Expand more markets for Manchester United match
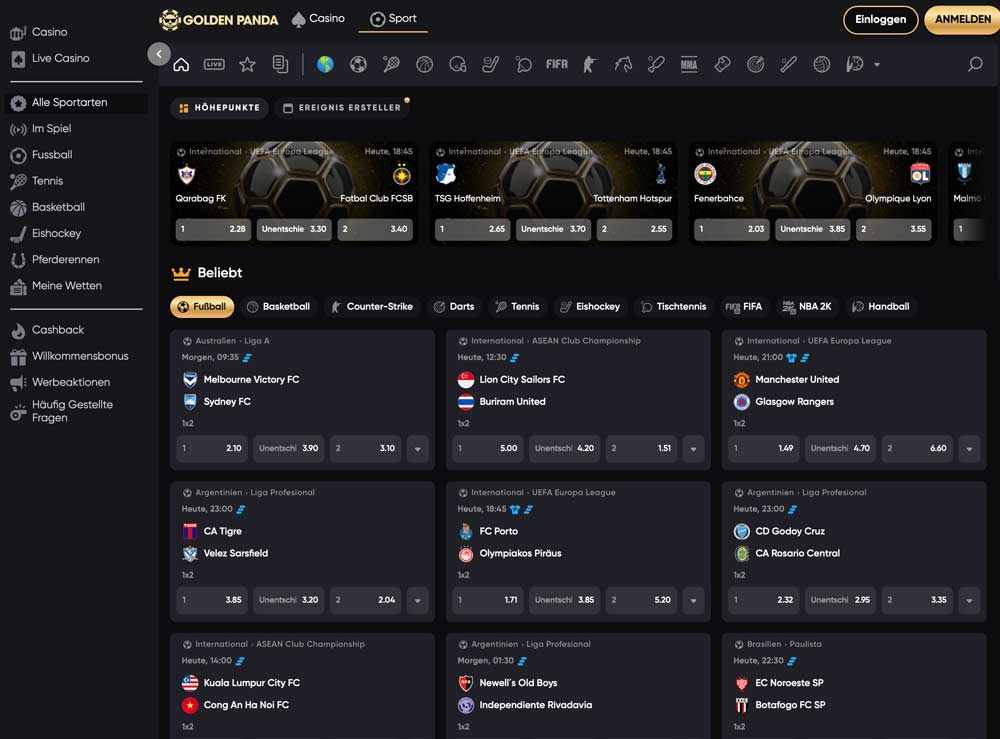 point(968,449)
